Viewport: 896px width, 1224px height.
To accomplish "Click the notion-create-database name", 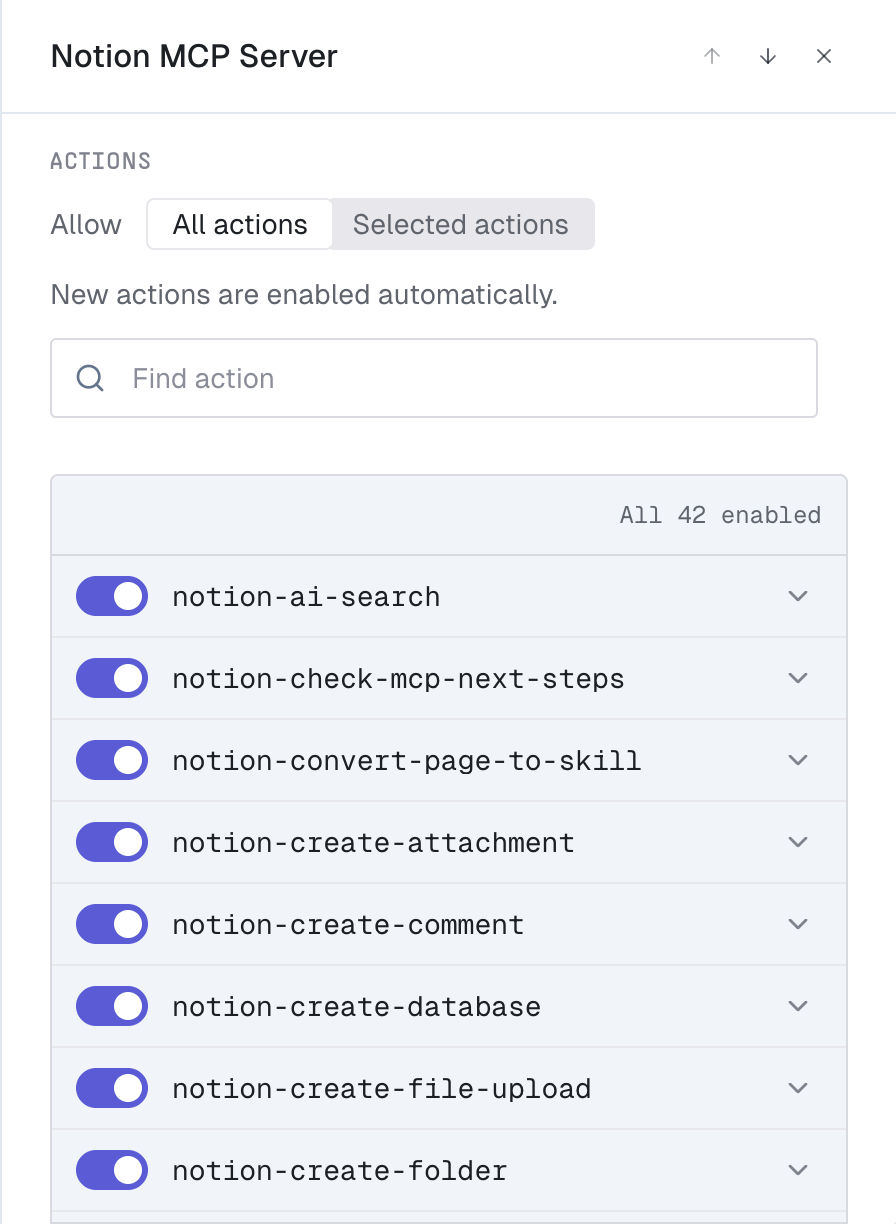I will click(356, 1007).
